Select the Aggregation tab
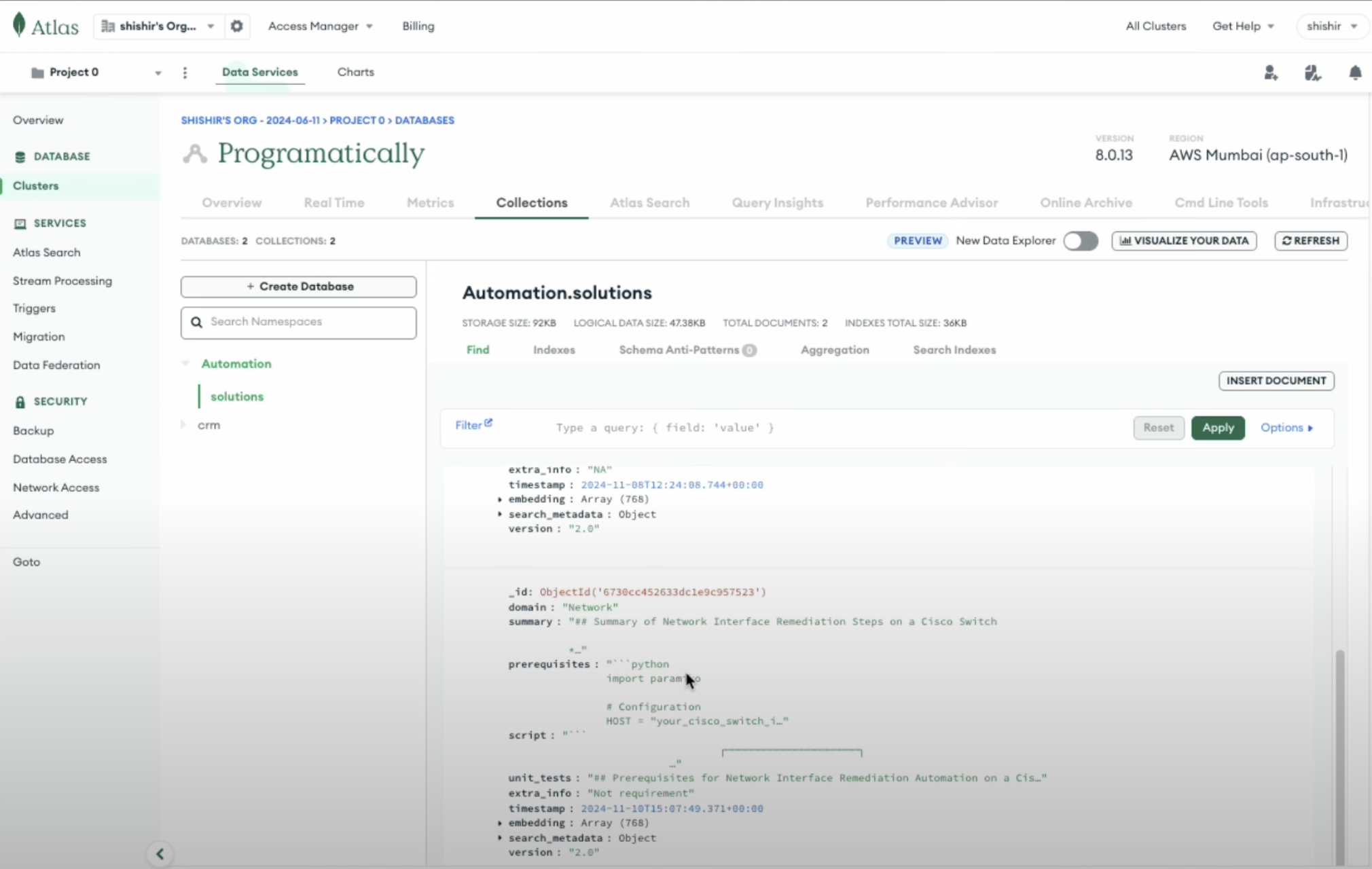Screen dimensions: 1372x869 (x=835, y=350)
